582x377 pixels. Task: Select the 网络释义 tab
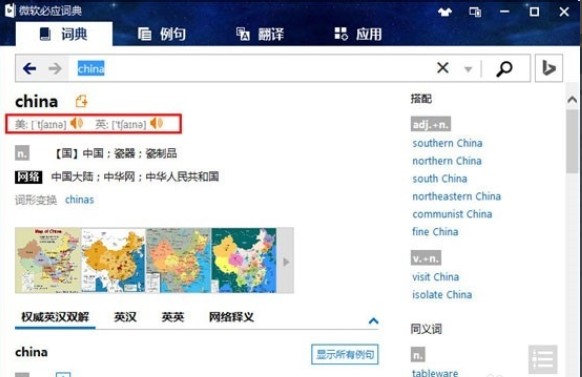point(231,317)
